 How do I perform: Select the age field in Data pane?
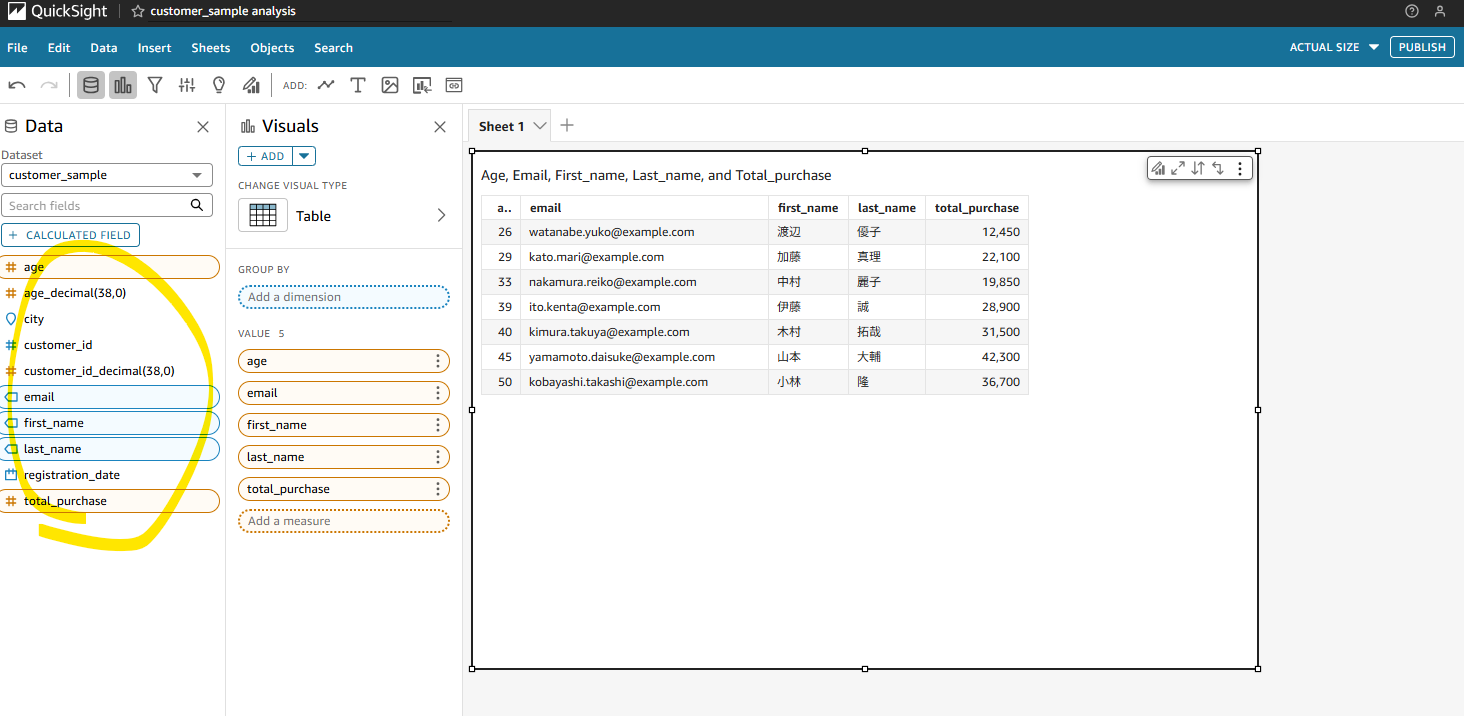tap(110, 267)
